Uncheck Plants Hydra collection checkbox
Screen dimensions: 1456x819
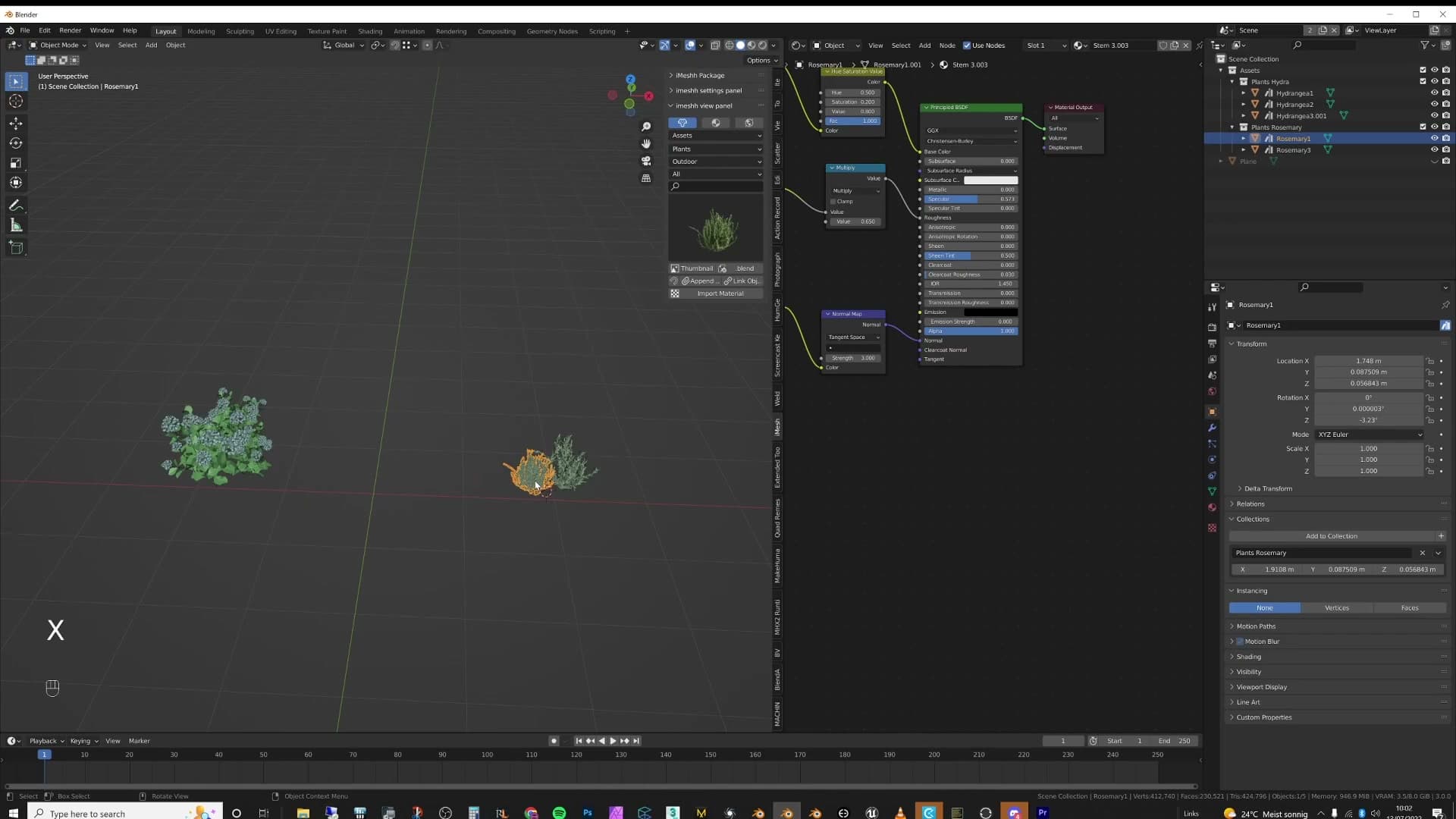click(1423, 81)
